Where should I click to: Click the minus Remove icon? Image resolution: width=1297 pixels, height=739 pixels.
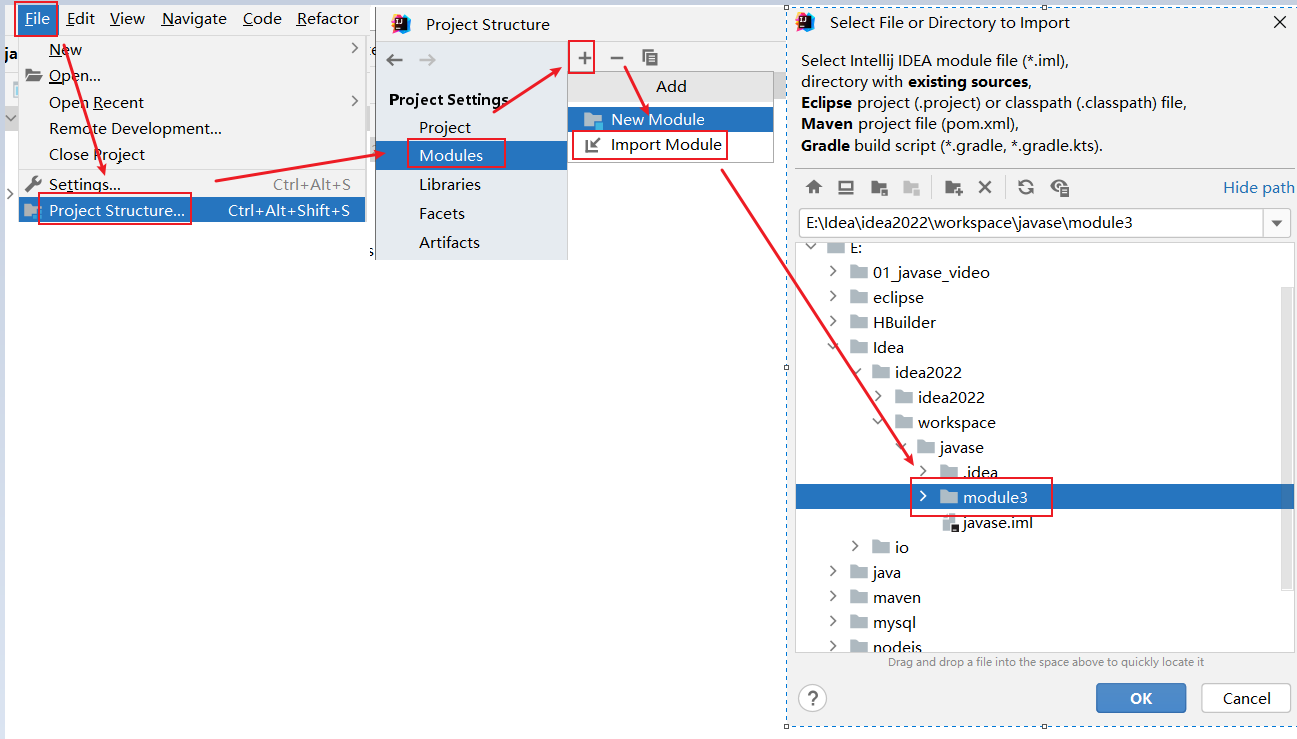pos(617,58)
